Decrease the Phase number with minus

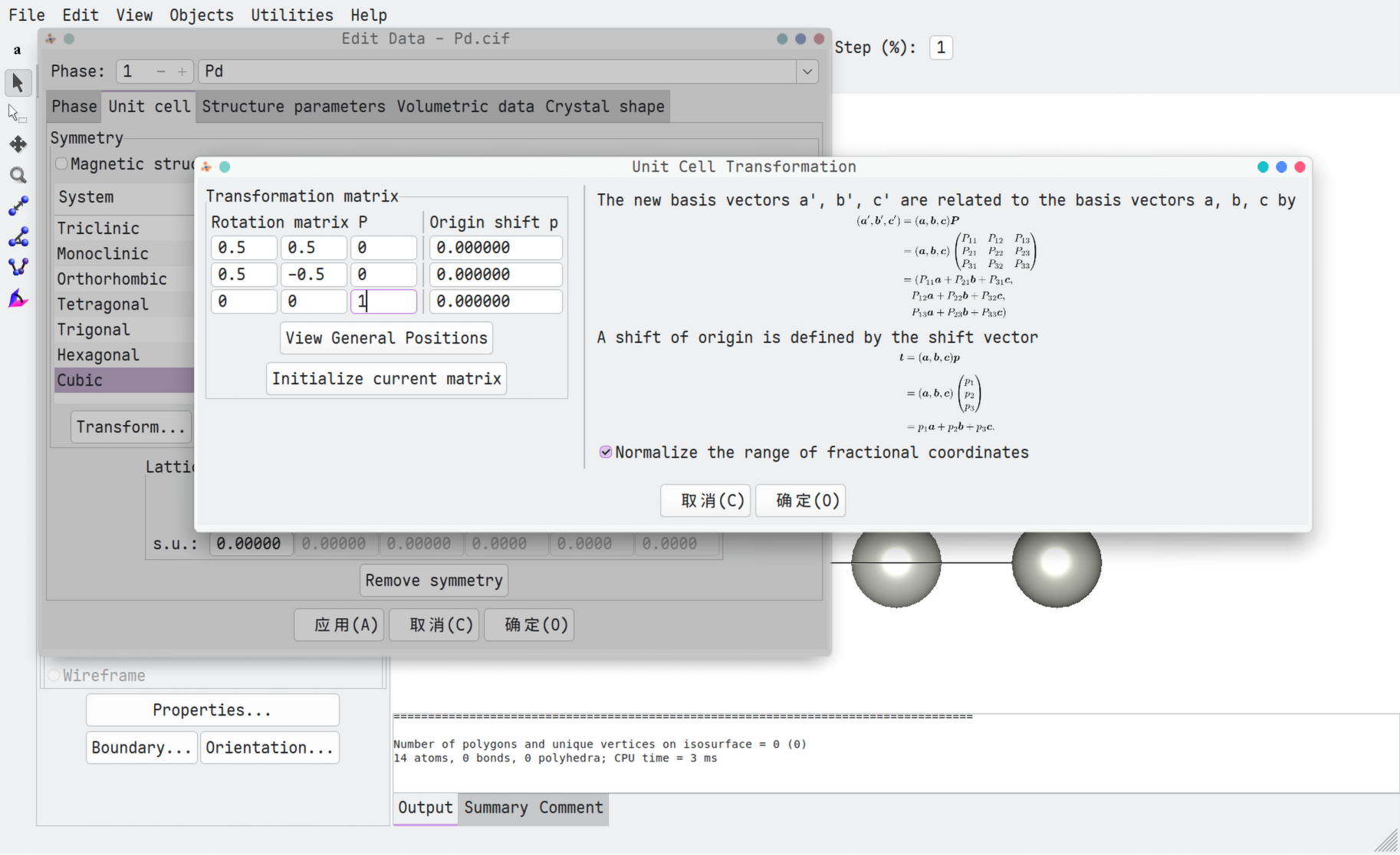pos(160,72)
